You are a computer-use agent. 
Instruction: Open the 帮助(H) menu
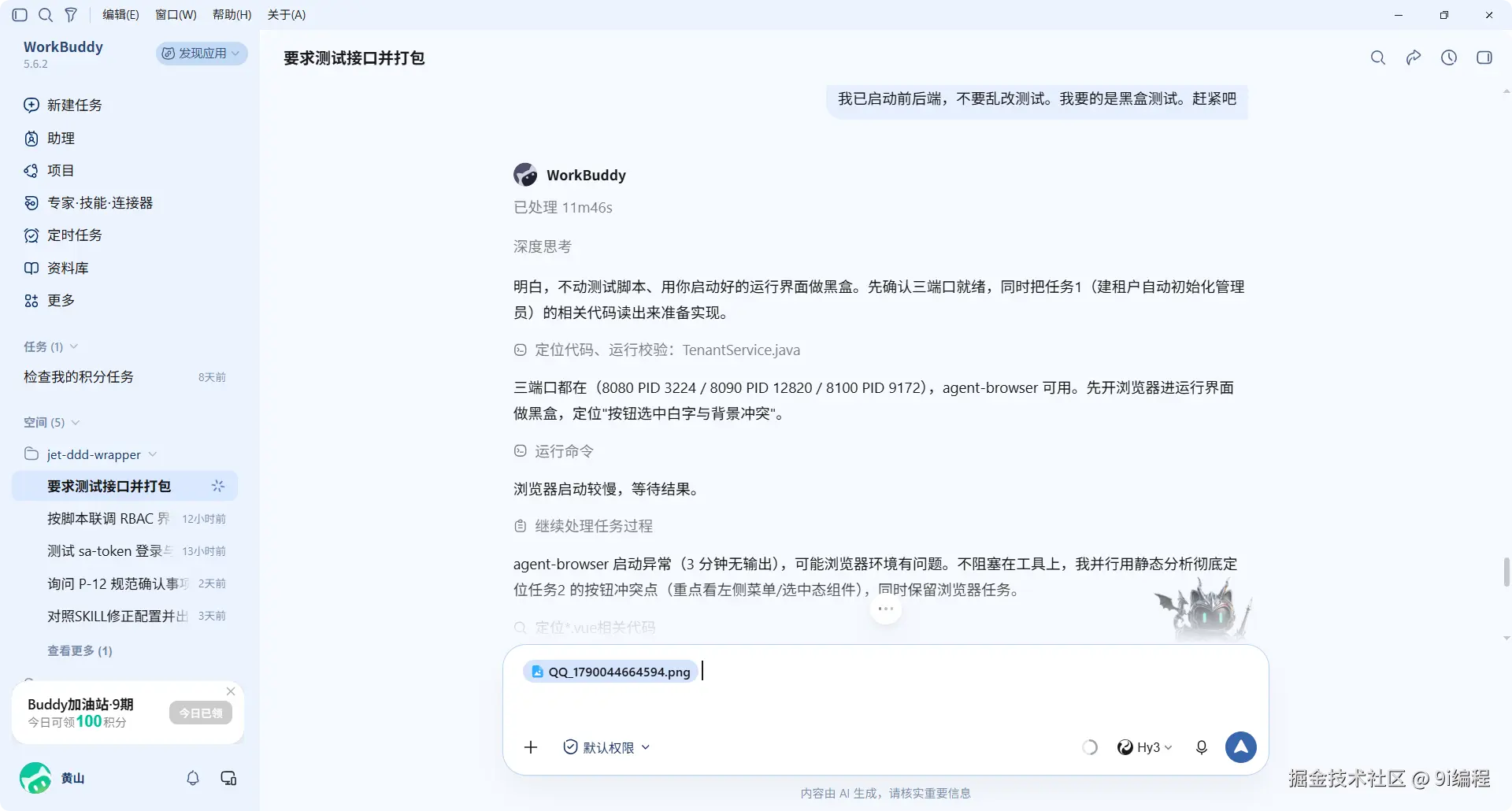[232, 15]
